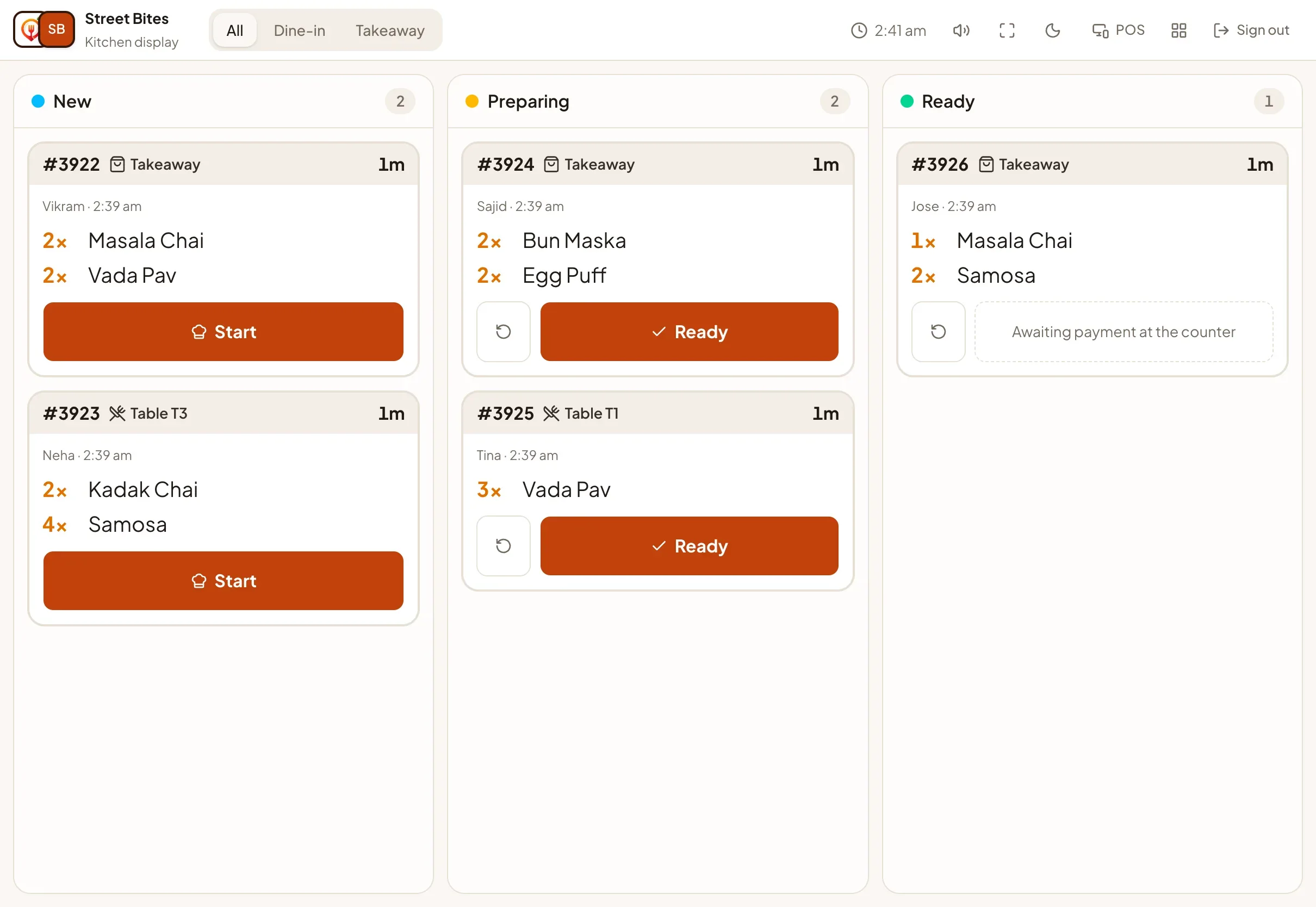
Task: Click the yellow Preparing status dot
Action: pyautogui.click(x=471, y=101)
